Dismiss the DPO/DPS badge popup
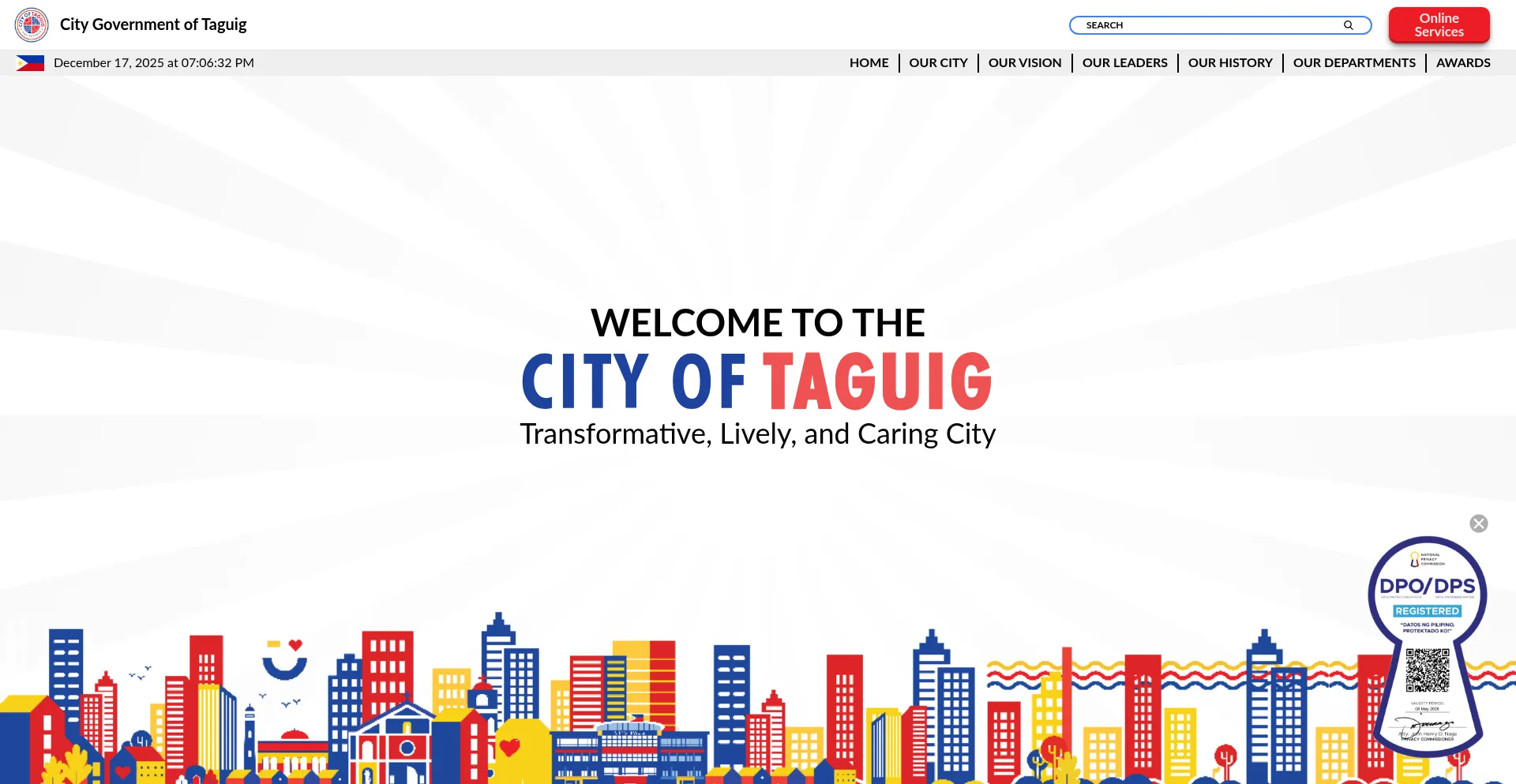This screenshot has width=1516, height=784. coord(1478,523)
